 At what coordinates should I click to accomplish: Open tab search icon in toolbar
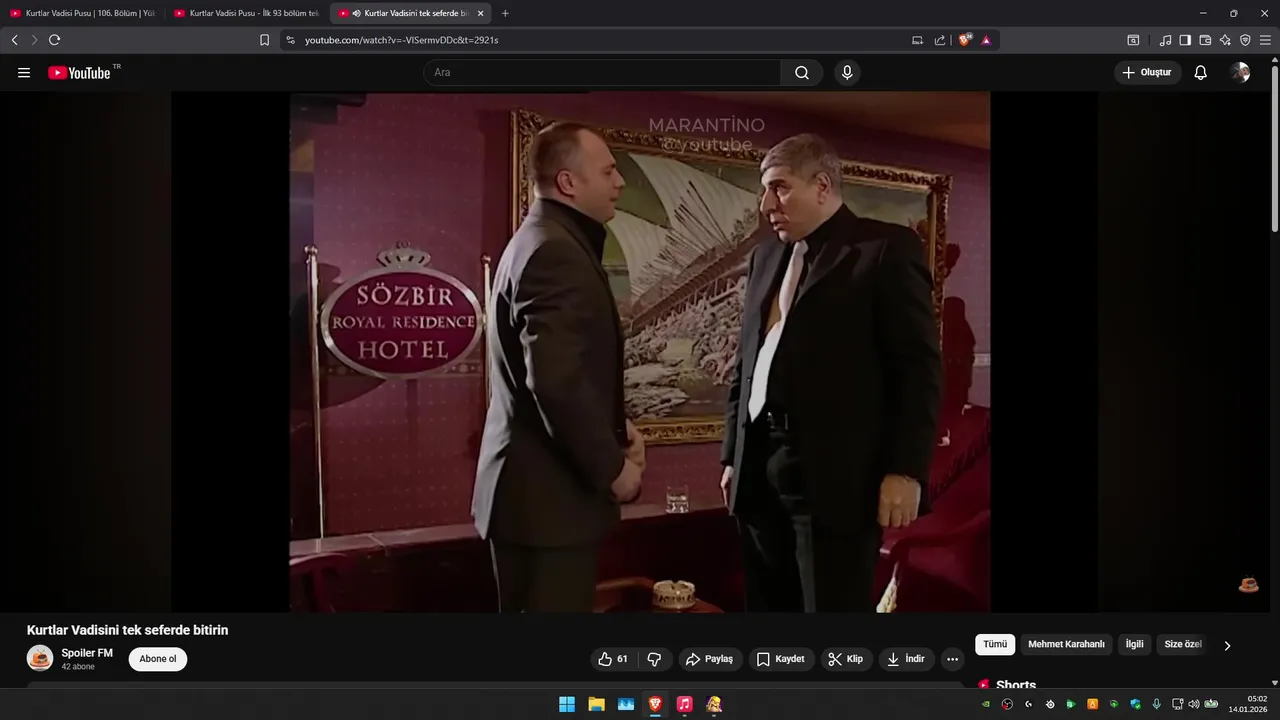[1133, 40]
